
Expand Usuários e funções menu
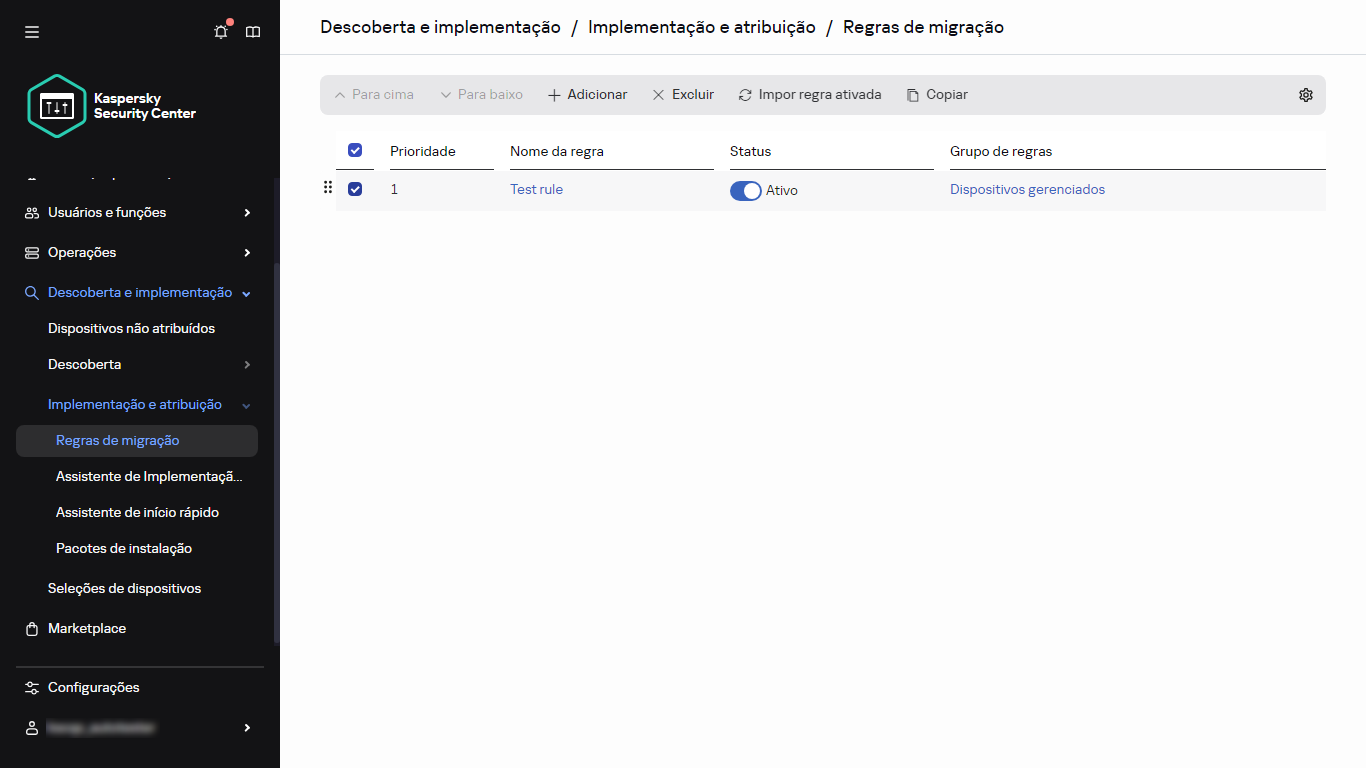247,212
